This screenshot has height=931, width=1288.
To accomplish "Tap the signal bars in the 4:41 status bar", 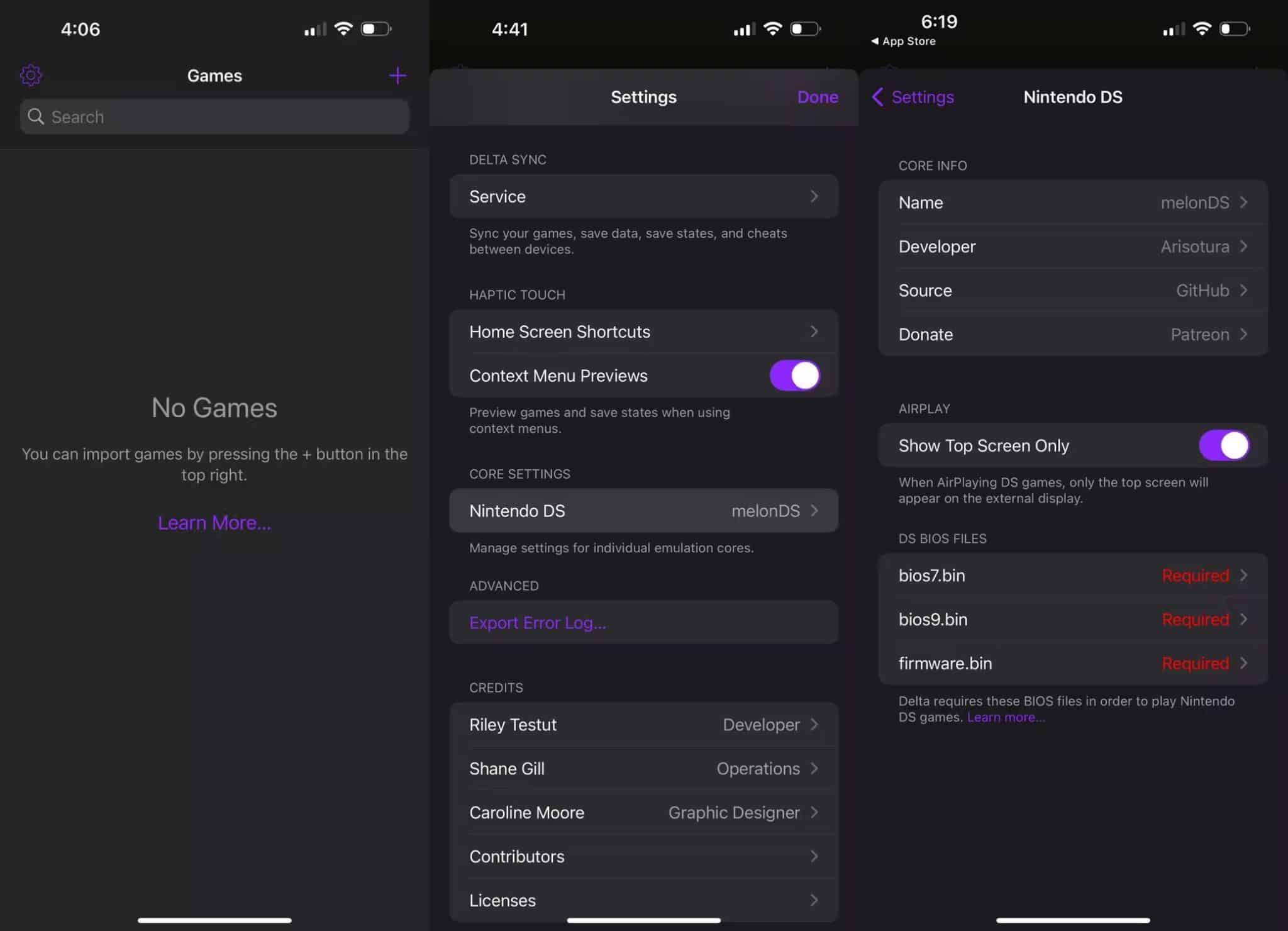I will (x=745, y=30).
